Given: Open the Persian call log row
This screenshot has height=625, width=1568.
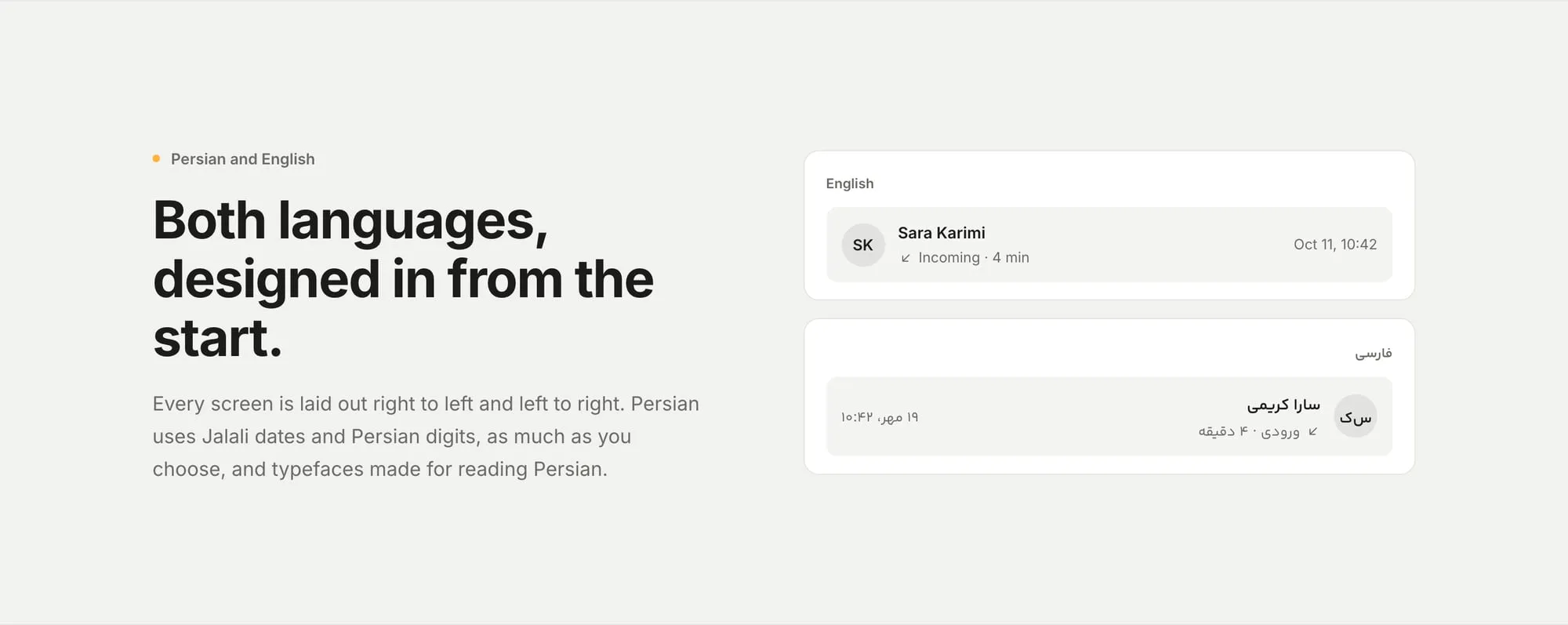Looking at the screenshot, I should 1109,416.
